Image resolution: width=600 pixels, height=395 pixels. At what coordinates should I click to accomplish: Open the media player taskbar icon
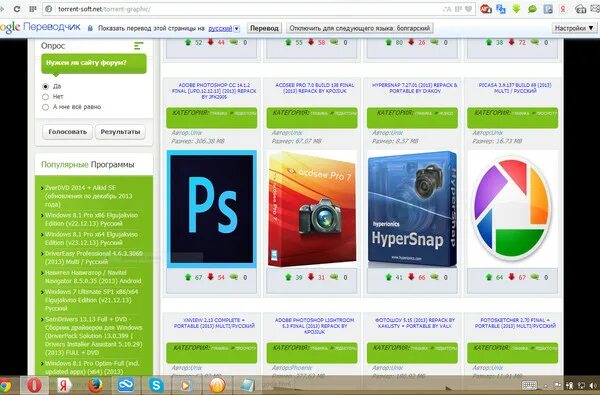pyautogui.click(x=185, y=385)
